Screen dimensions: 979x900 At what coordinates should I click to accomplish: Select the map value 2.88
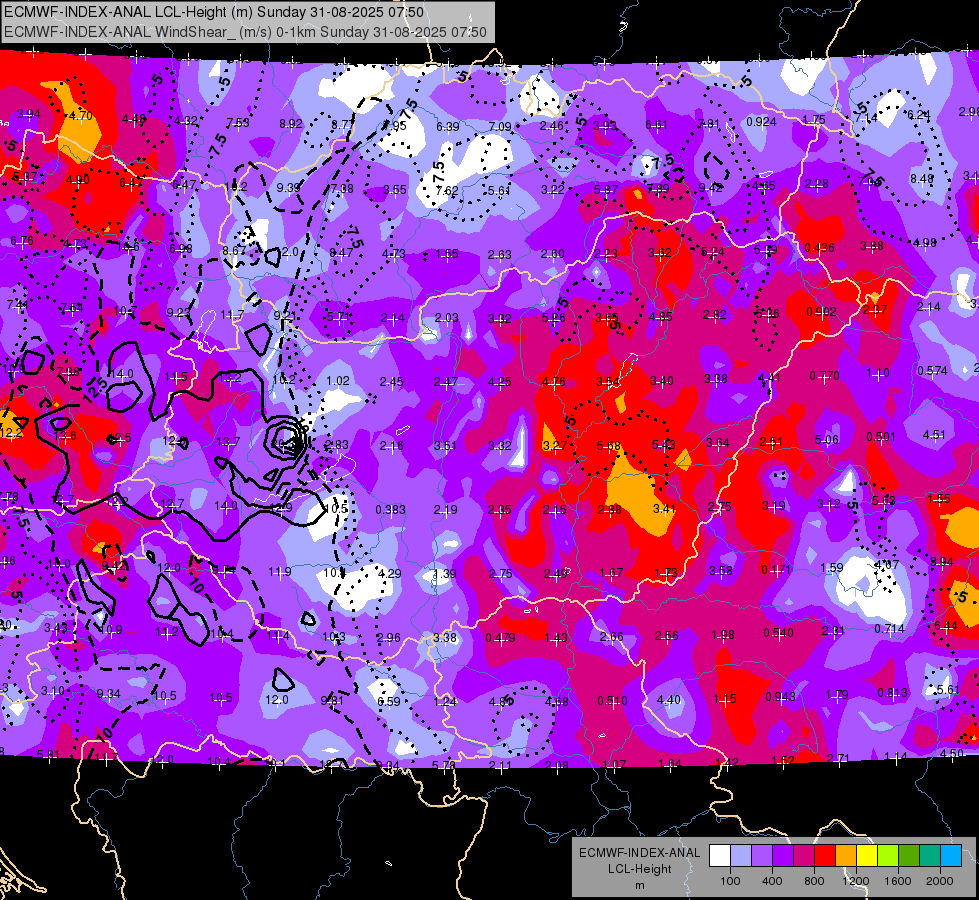[x=609, y=510]
